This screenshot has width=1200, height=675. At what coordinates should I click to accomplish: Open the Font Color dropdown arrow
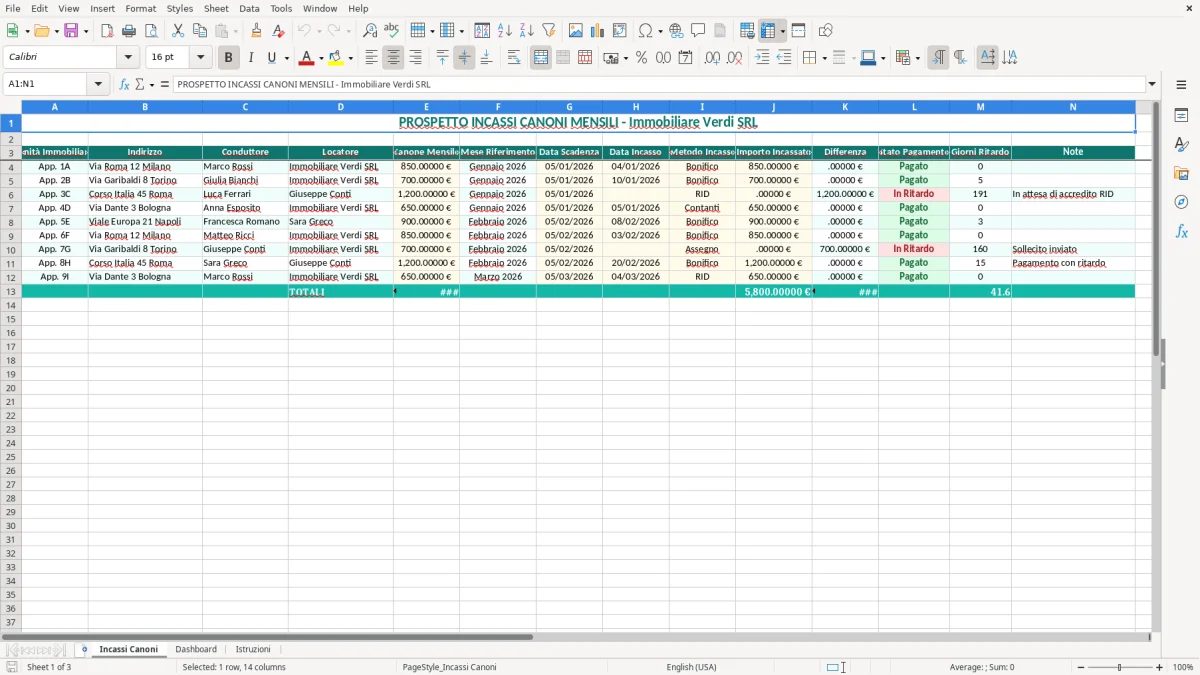[320, 58]
